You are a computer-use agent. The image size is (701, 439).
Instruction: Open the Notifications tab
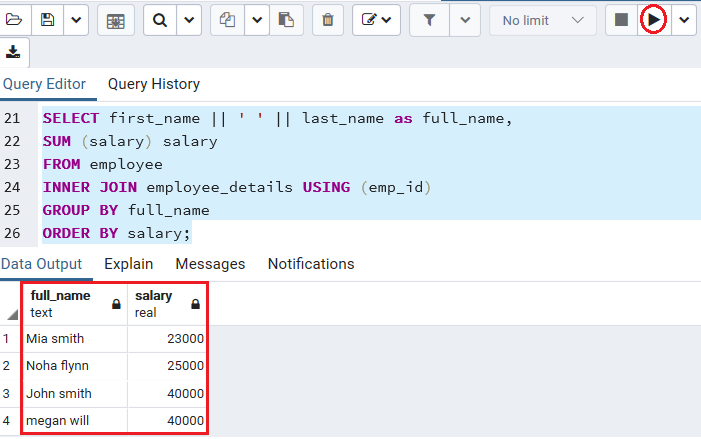tap(311, 264)
